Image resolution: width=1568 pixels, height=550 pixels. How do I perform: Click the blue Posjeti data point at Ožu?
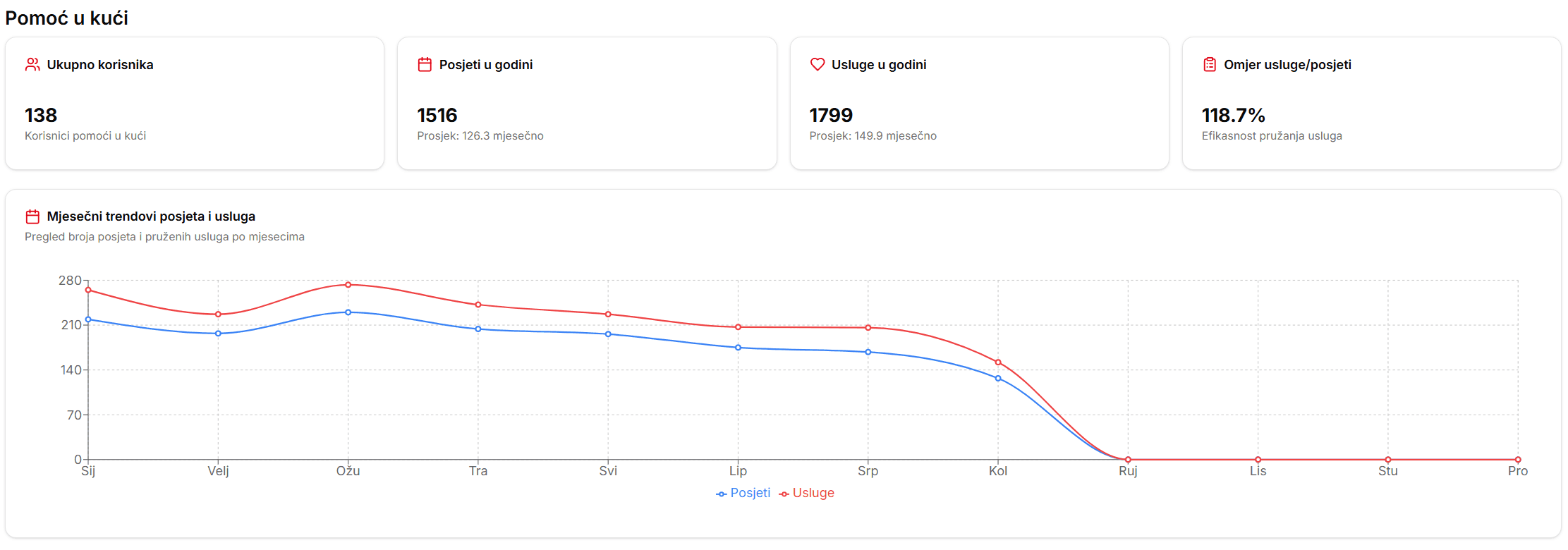[x=348, y=312]
